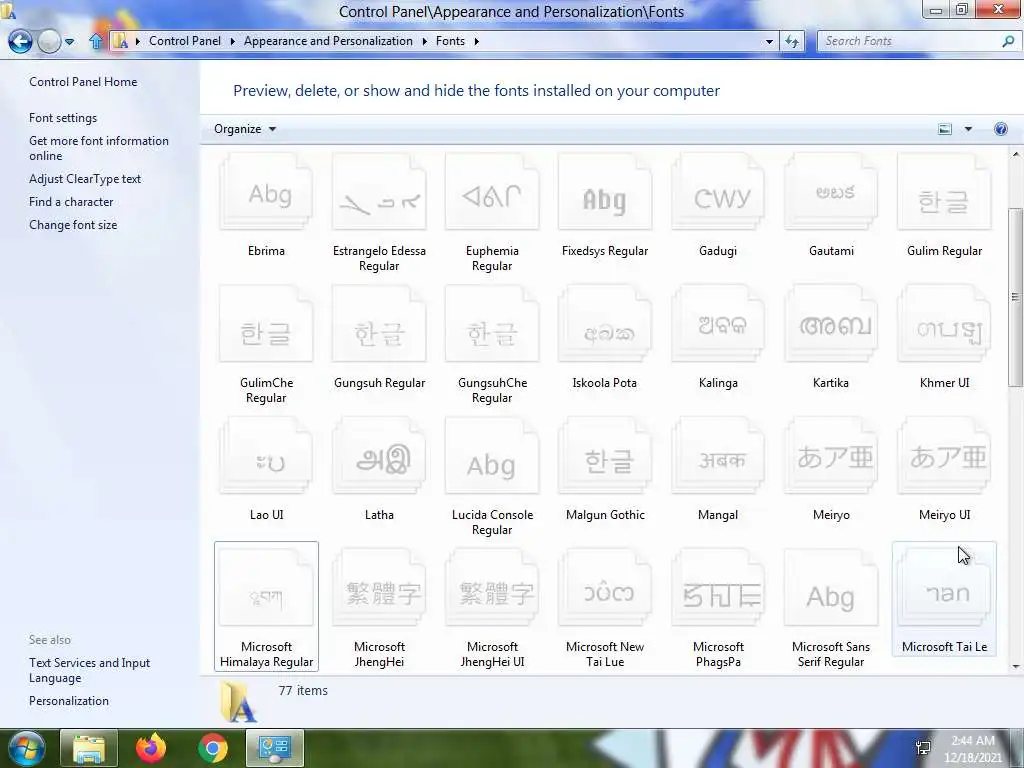1024x768 pixels.
Task: Select the Ebrima font icon
Action: [266, 192]
